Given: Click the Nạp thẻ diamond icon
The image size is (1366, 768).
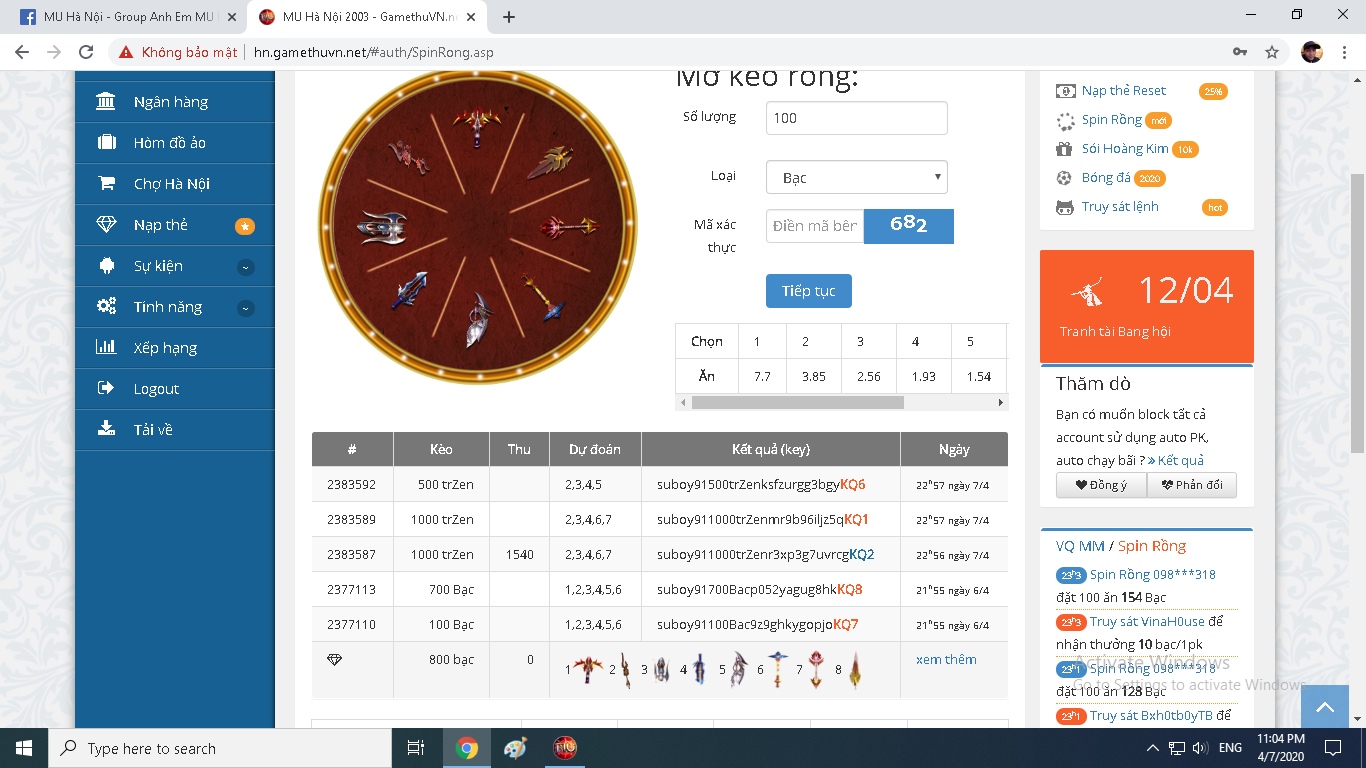Looking at the screenshot, I should click(105, 225).
